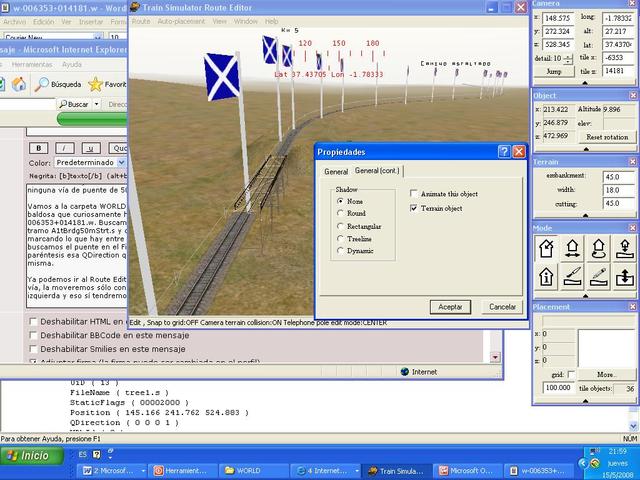
Task: Enable the 'Animate this object' checkbox
Action: pyautogui.click(x=415, y=194)
